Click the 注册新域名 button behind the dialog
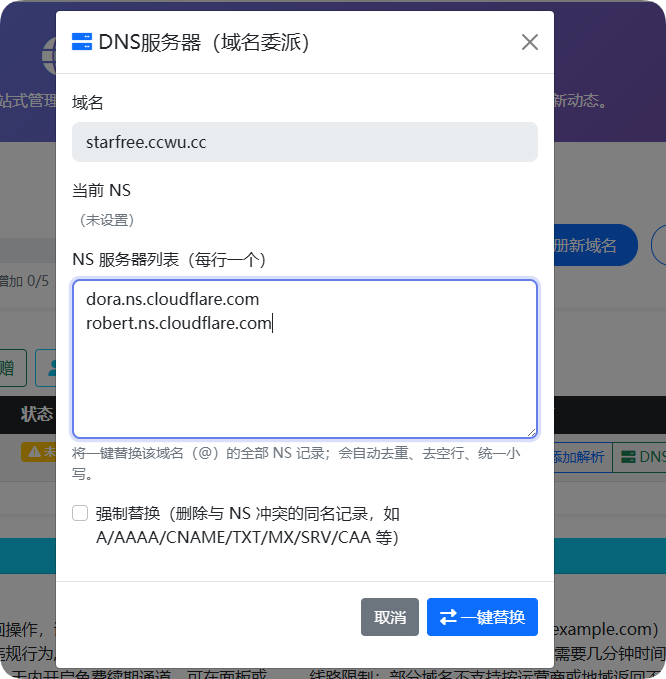The height and width of the screenshot is (679, 666). (595, 245)
